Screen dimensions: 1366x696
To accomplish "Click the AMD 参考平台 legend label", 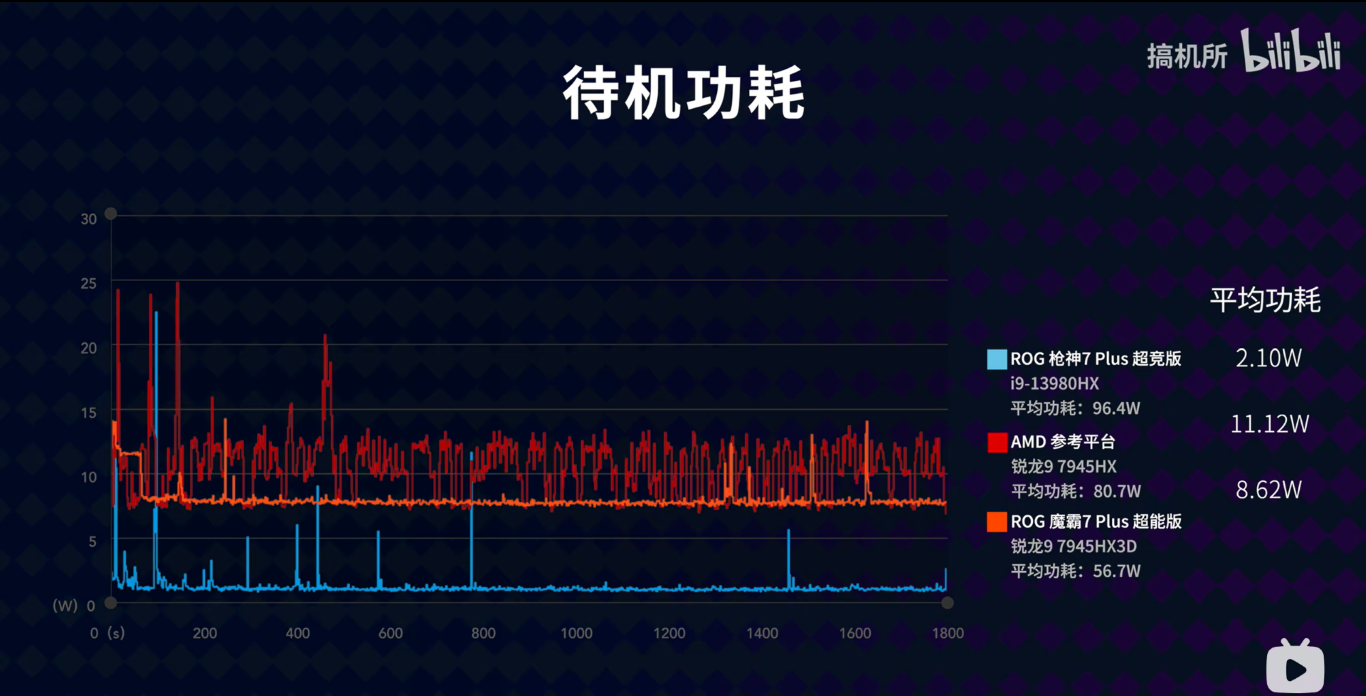I will pos(1062,442).
